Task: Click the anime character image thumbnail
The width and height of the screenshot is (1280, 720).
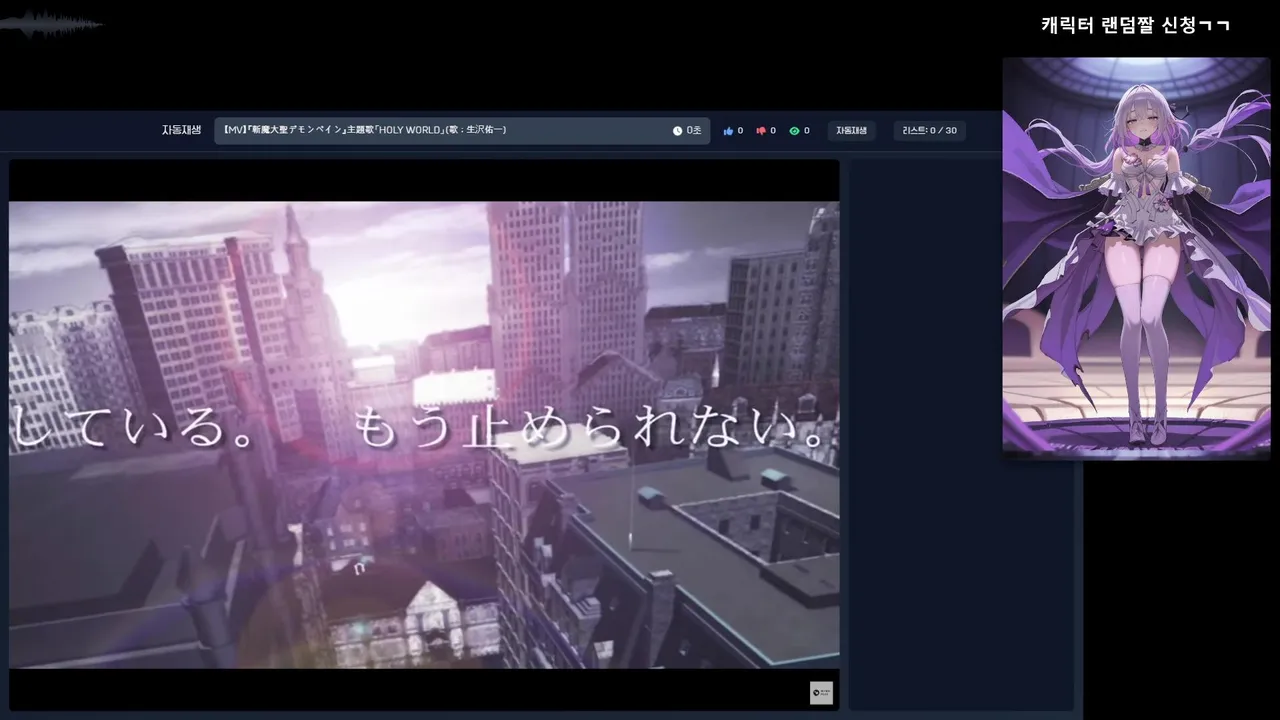Action: click(1136, 258)
